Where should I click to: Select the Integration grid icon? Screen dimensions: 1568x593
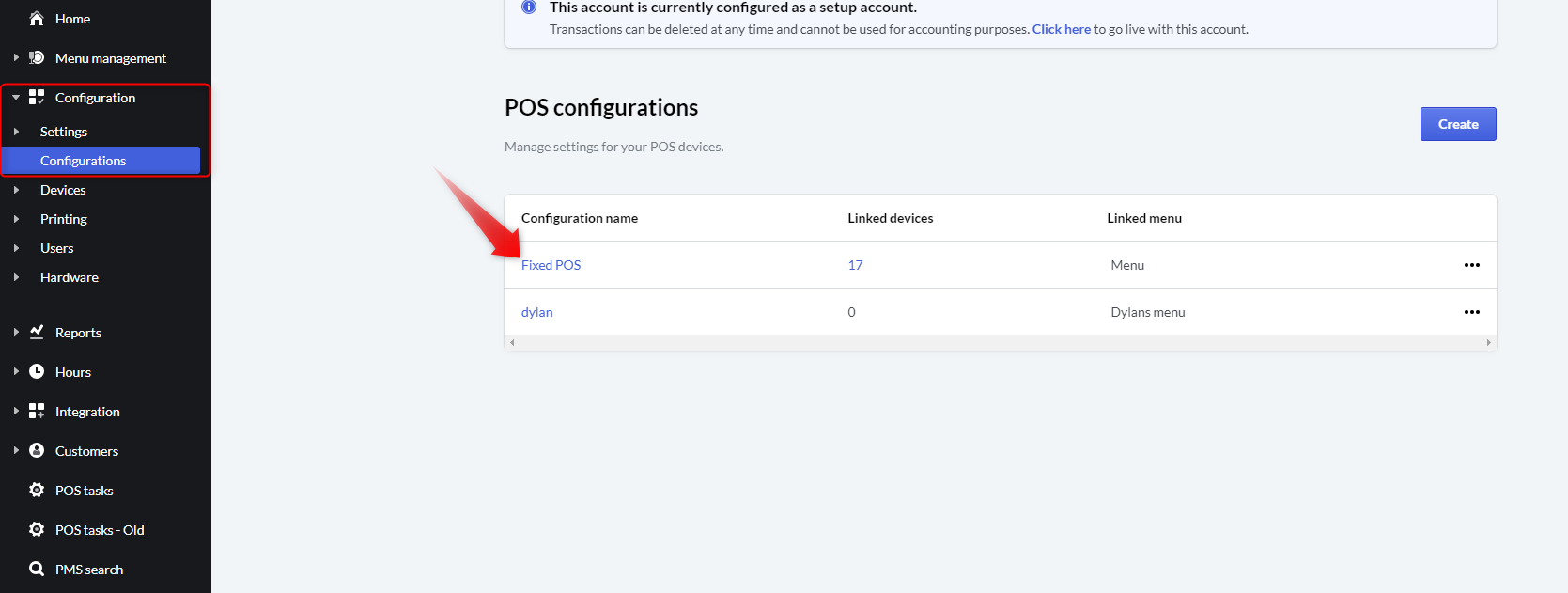pos(36,411)
